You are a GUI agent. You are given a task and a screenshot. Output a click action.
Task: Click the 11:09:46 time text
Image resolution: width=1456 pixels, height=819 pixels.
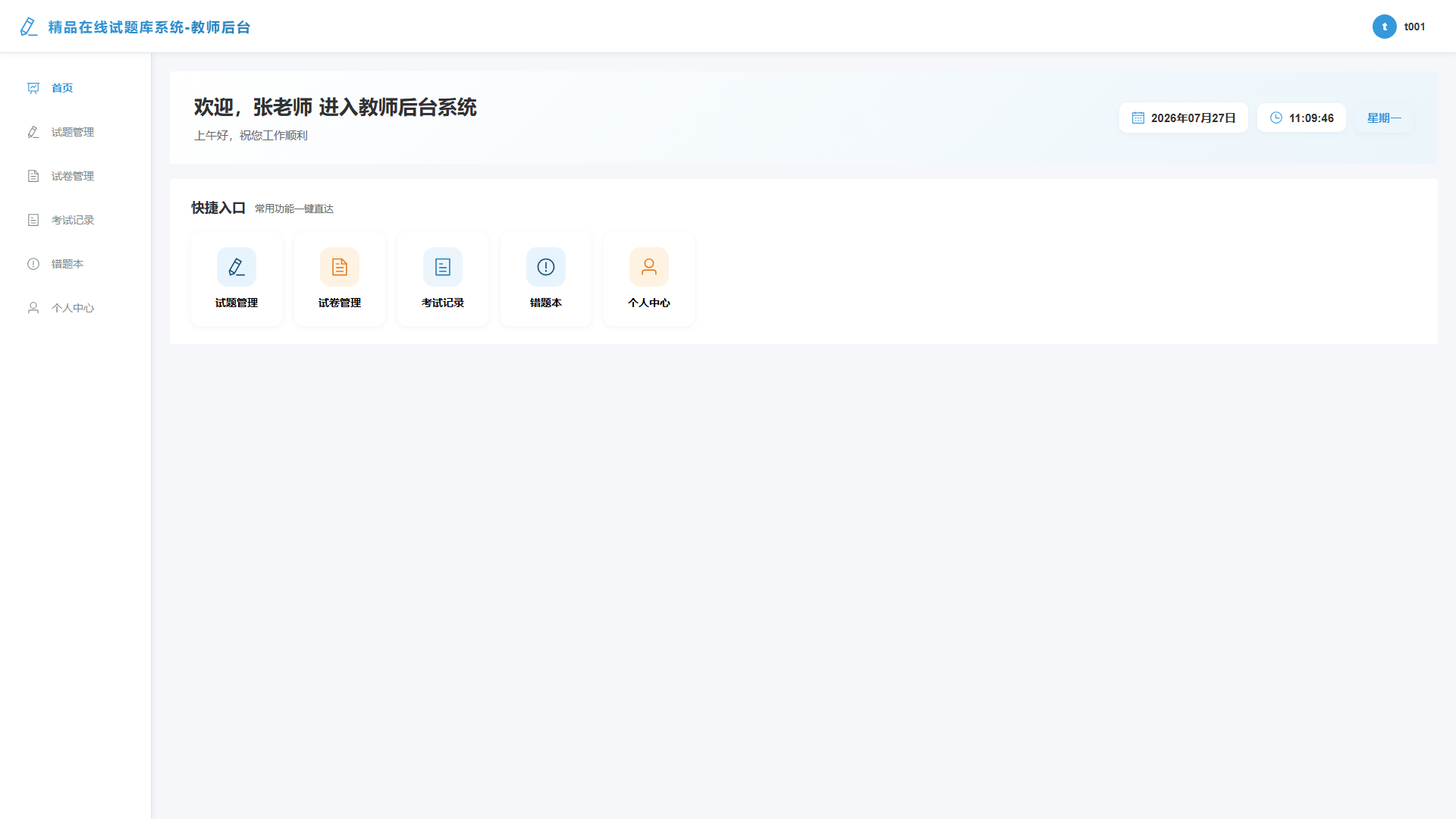[x=1311, y=118]
